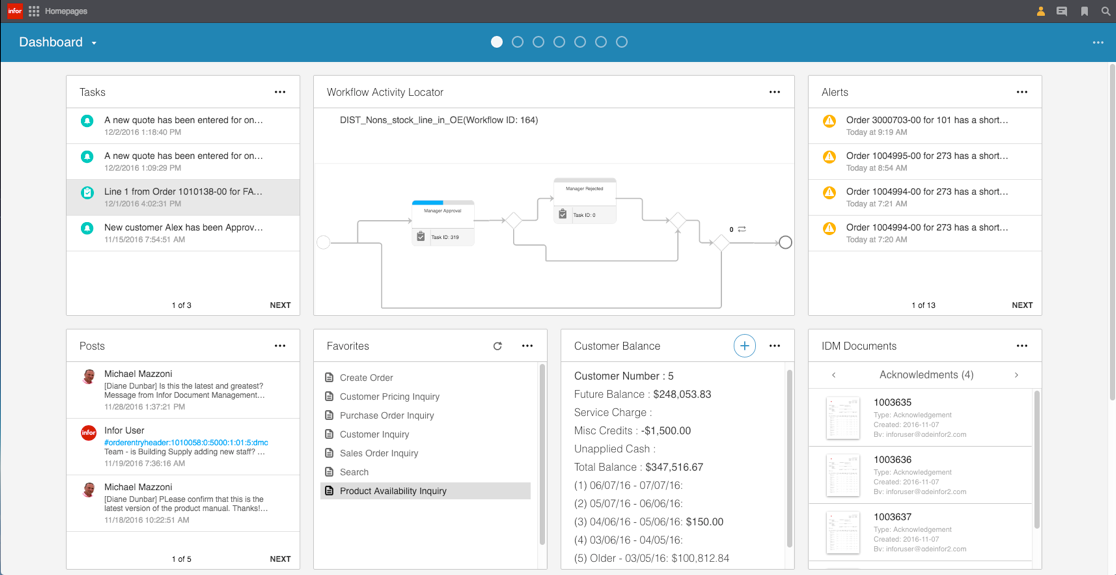Screen dimensions: 1116x575
Task: Click the plus icon in Customer Balance
Action: point(744,346)
